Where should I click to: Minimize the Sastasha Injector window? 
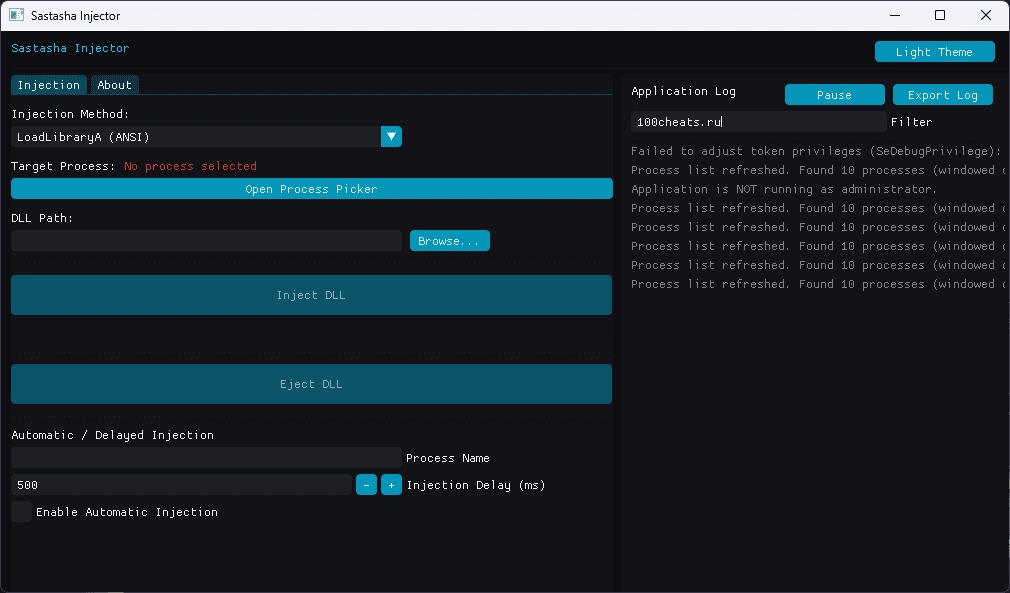(895, 15)
